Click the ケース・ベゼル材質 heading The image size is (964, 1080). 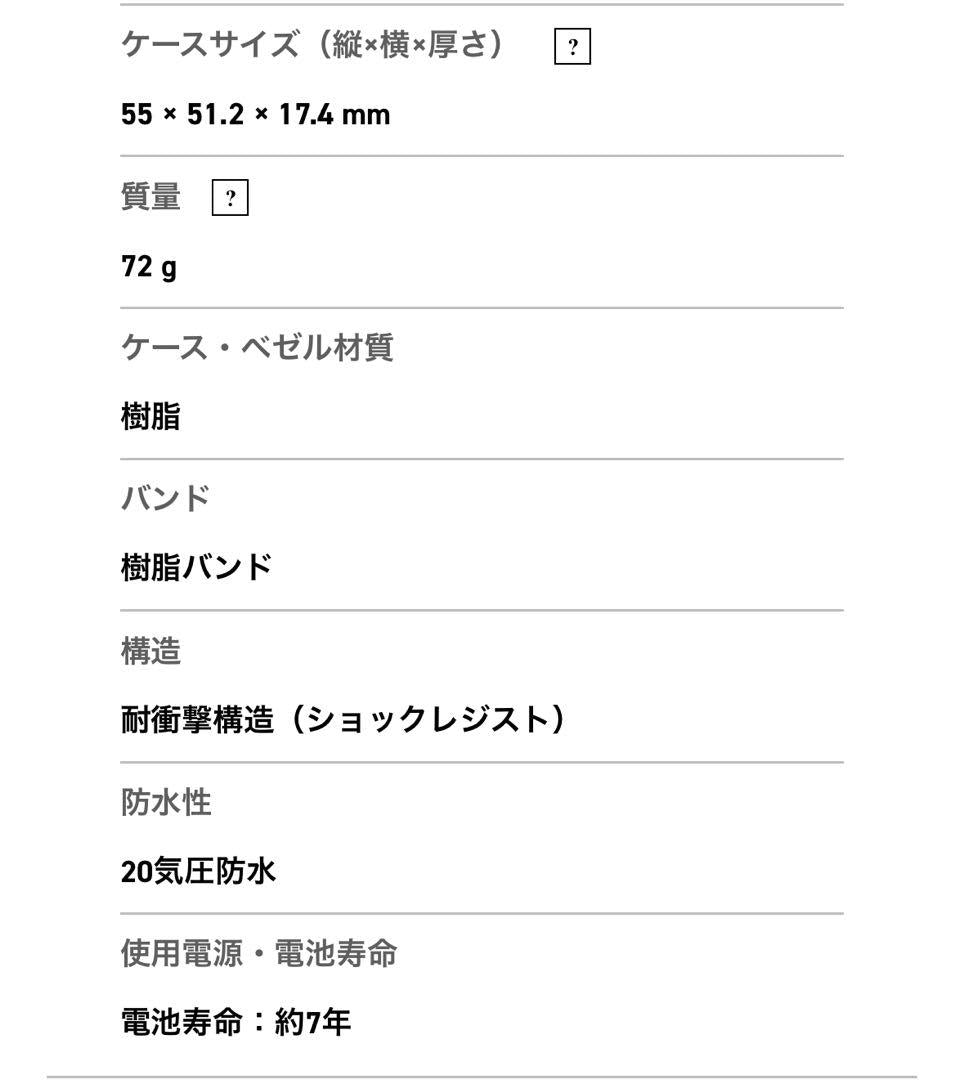coord(257,348)
